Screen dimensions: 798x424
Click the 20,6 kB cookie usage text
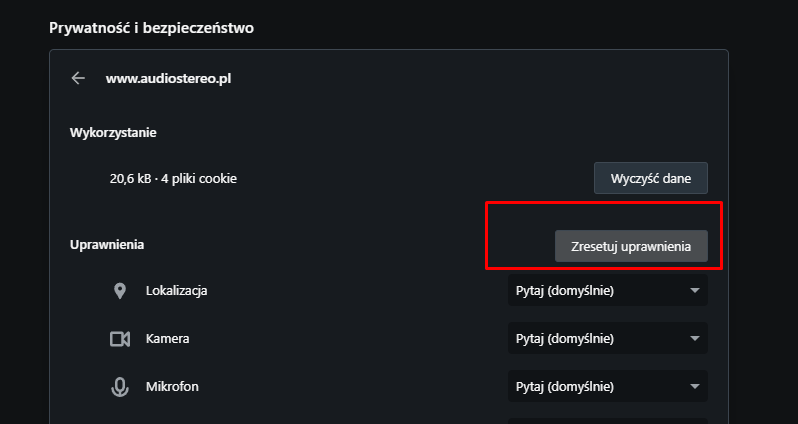click(173, 179)
